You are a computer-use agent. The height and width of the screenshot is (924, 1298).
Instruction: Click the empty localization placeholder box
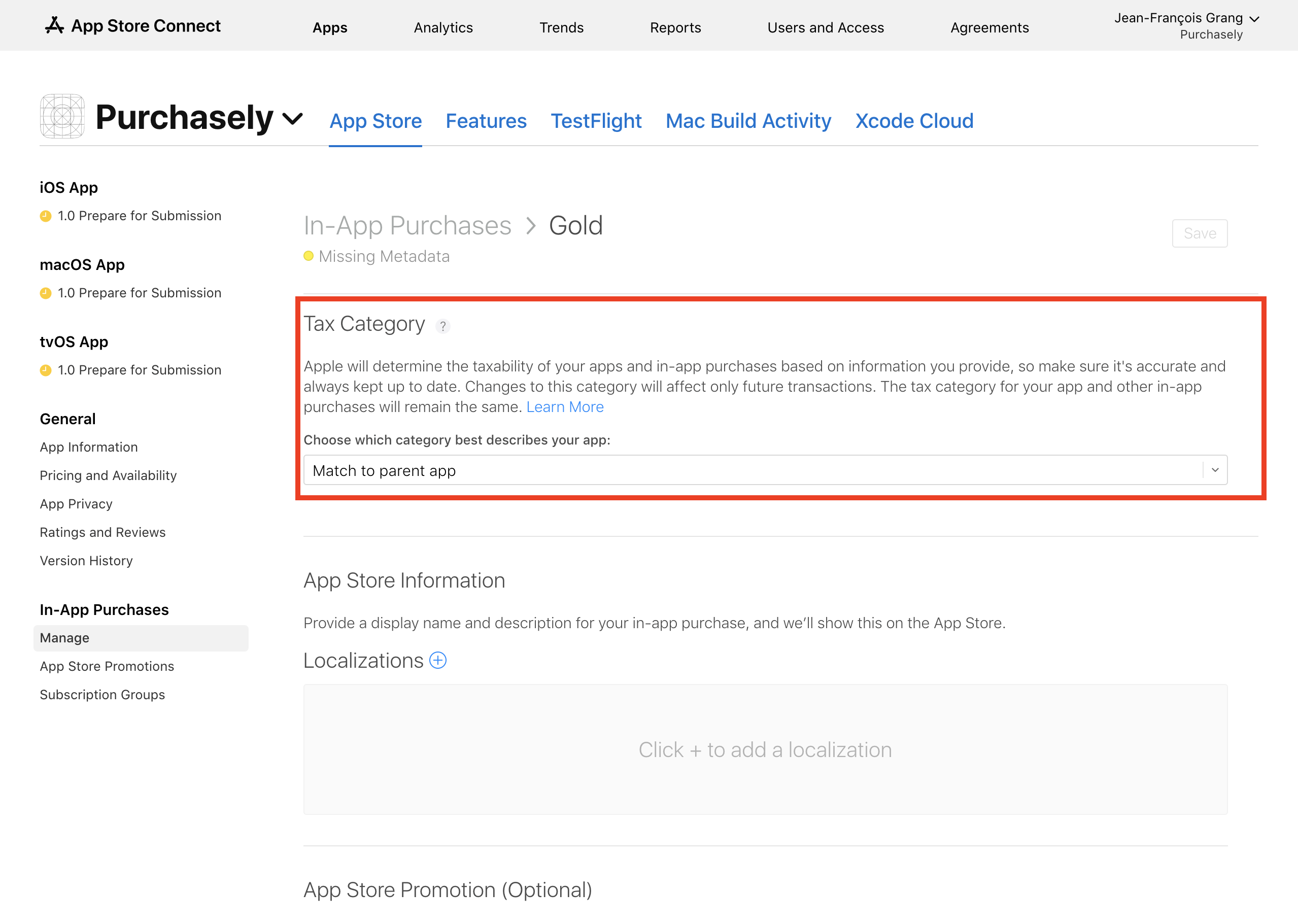pos(765,749)
